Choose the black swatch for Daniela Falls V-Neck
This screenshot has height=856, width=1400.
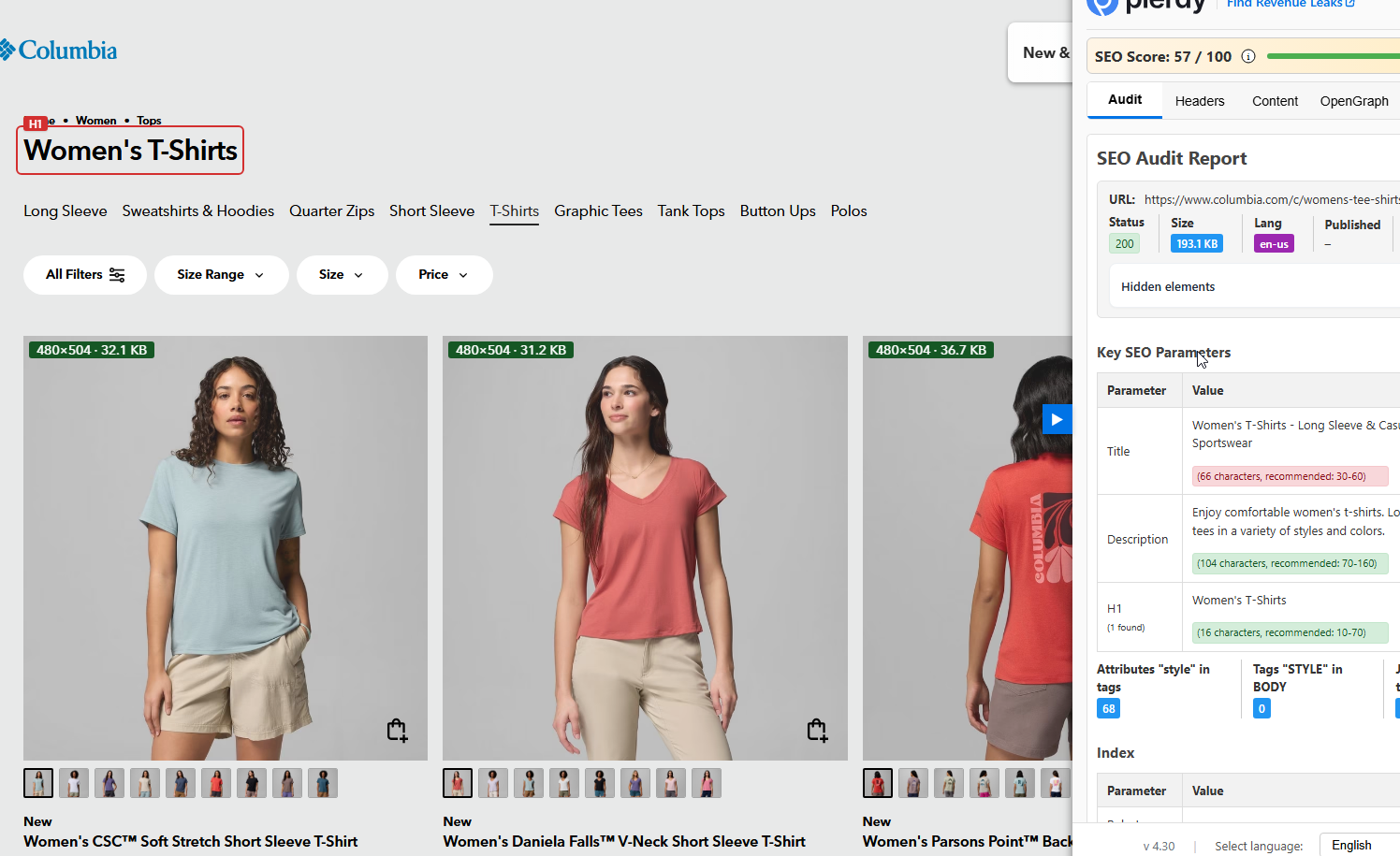600,783
